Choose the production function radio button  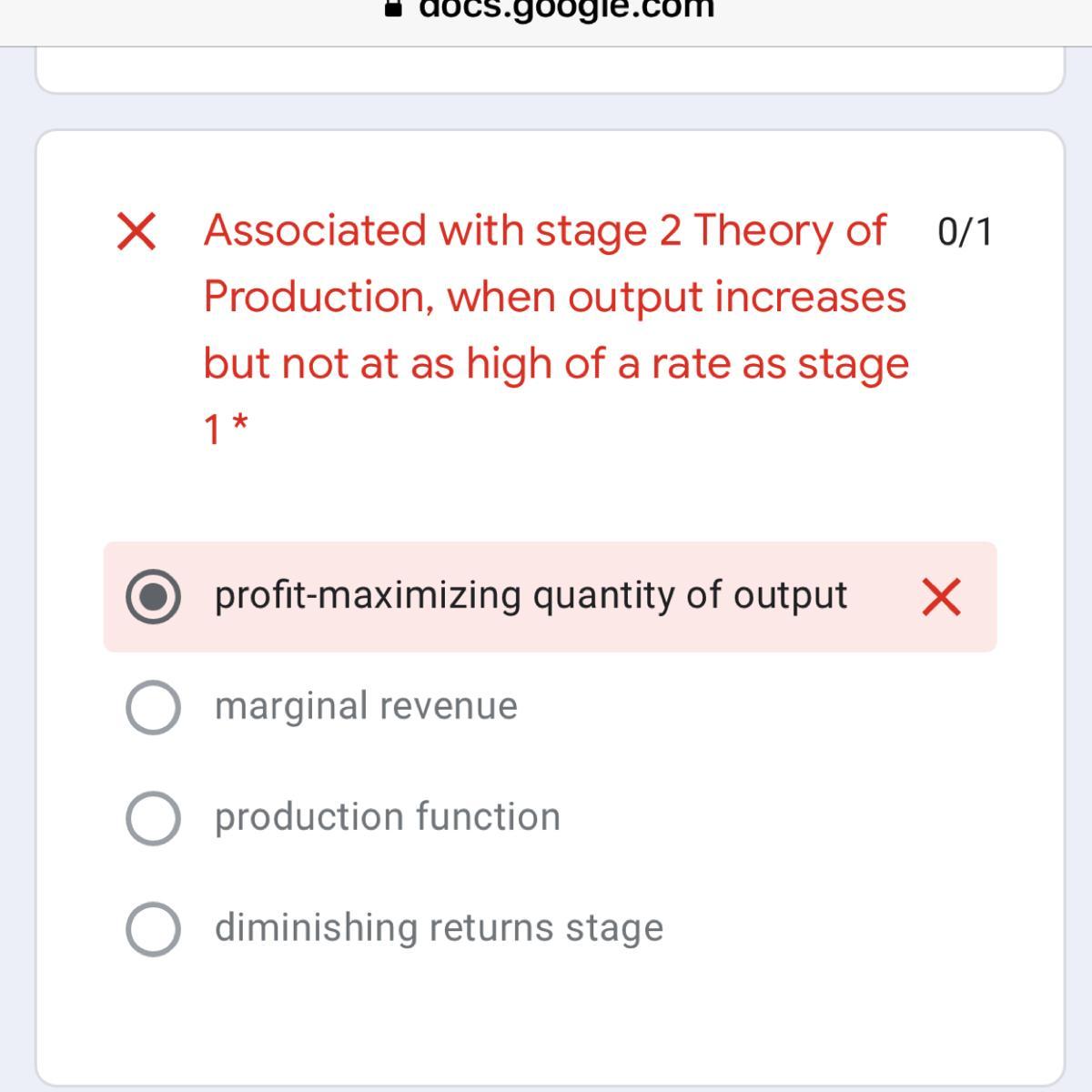(153, 818)
